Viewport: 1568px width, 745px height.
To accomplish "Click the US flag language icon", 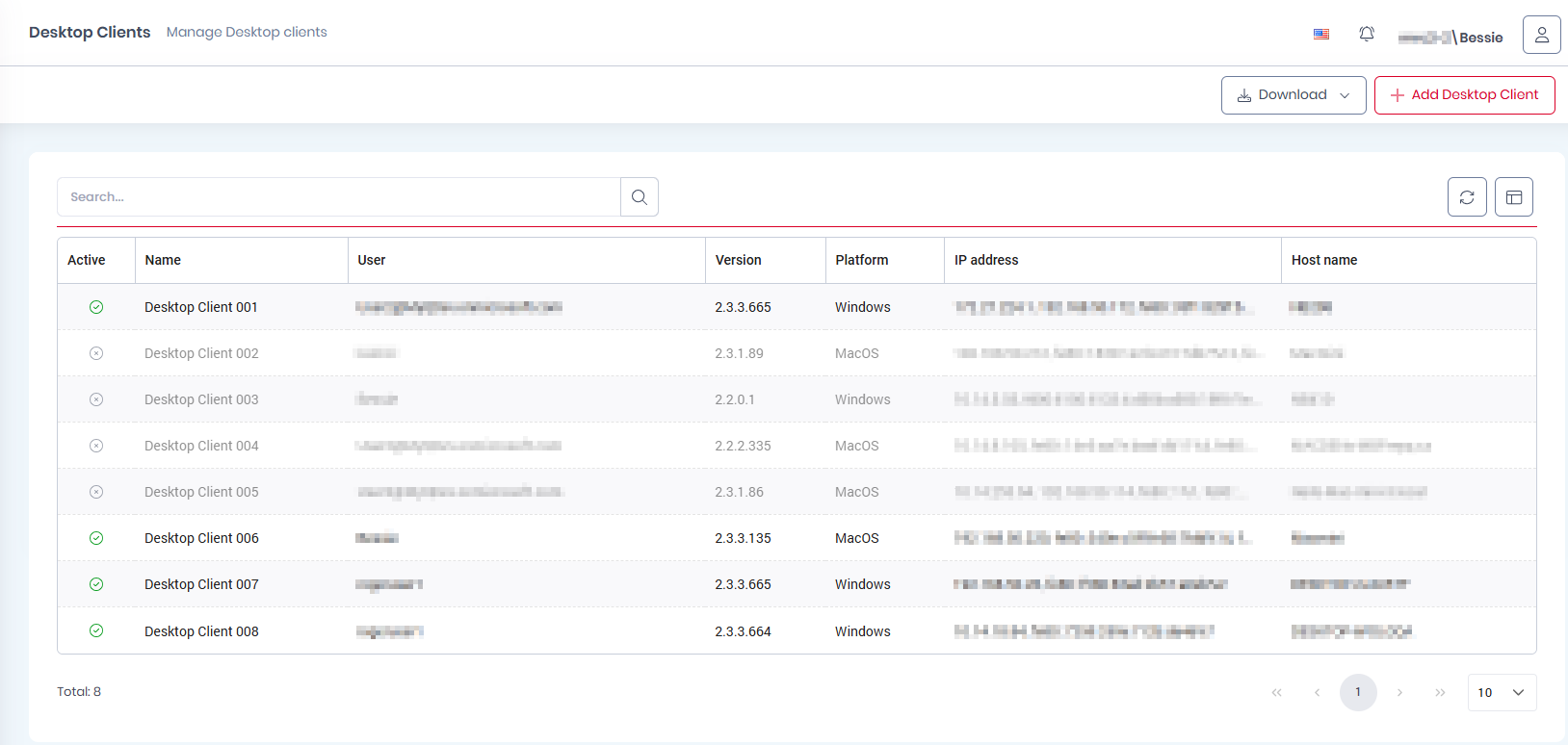I will click(x=1321, y=35).
